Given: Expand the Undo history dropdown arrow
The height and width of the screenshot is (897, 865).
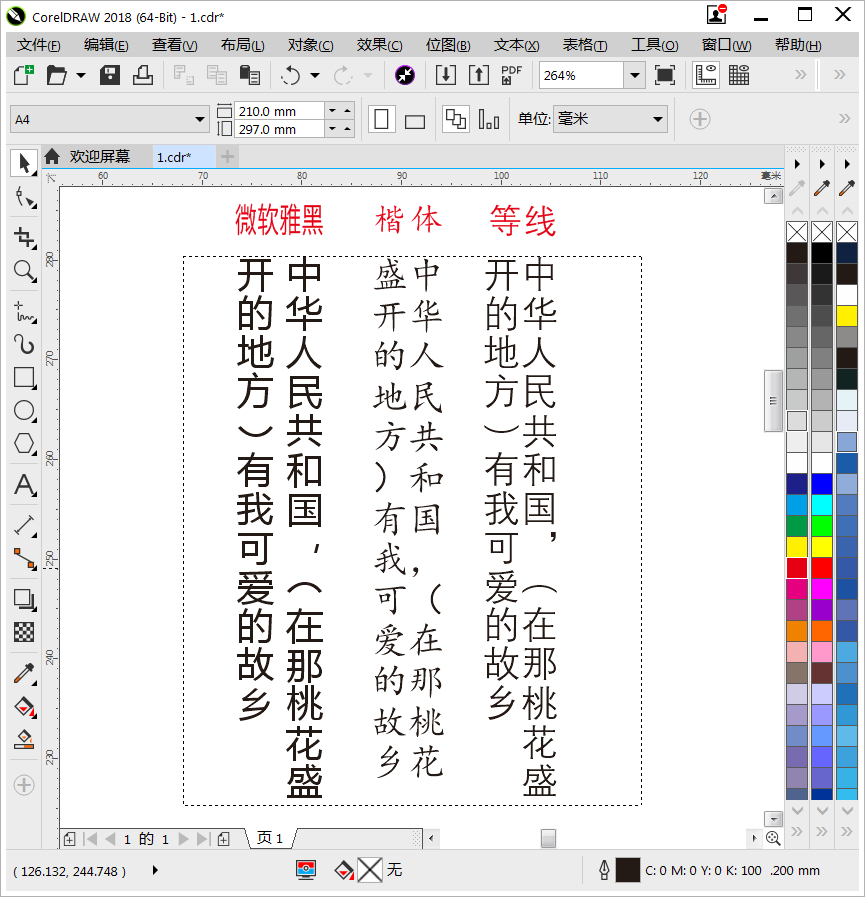Looking at the screenshot, I should (315, 75).
